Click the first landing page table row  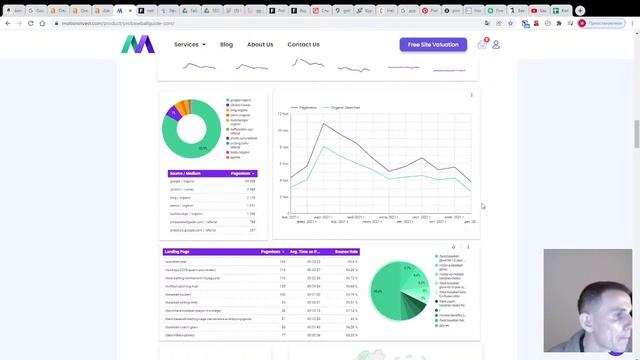coord(261,262)
